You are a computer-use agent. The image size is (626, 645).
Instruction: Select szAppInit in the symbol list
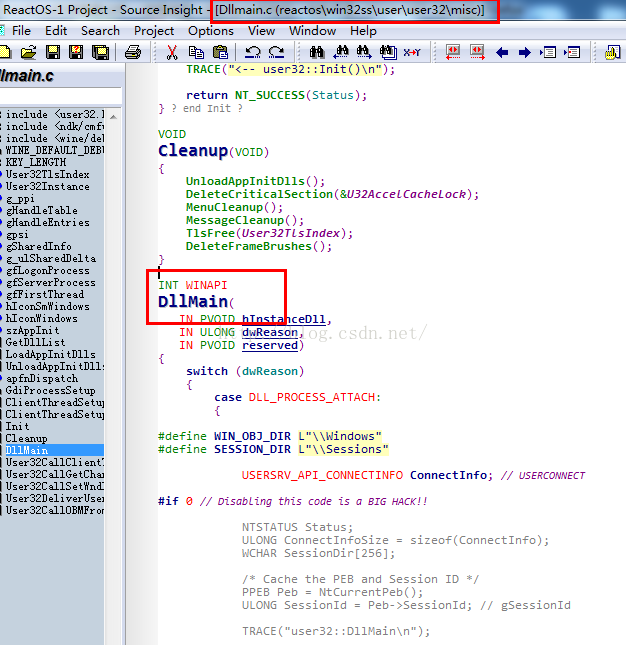tap(32, 330)
